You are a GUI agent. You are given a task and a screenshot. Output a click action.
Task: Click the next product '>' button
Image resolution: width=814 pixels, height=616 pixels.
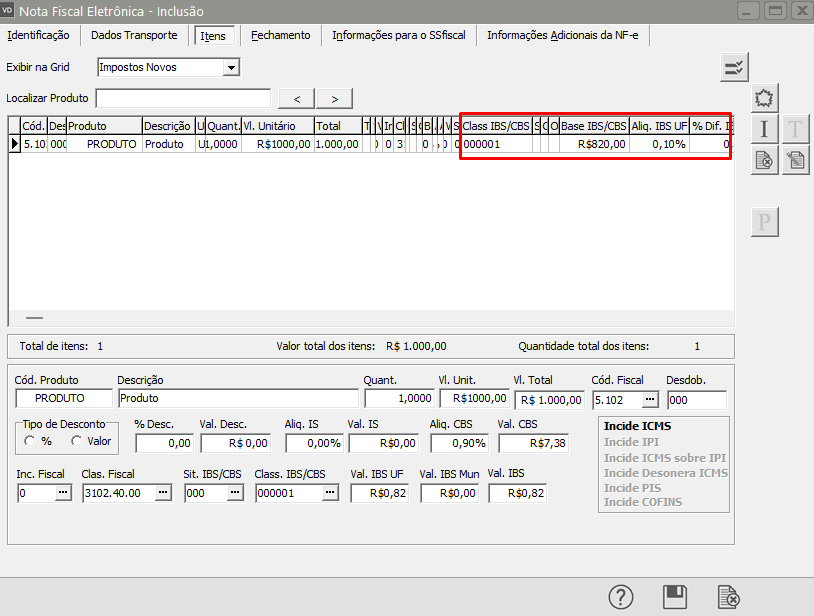(x=334, y=98)
